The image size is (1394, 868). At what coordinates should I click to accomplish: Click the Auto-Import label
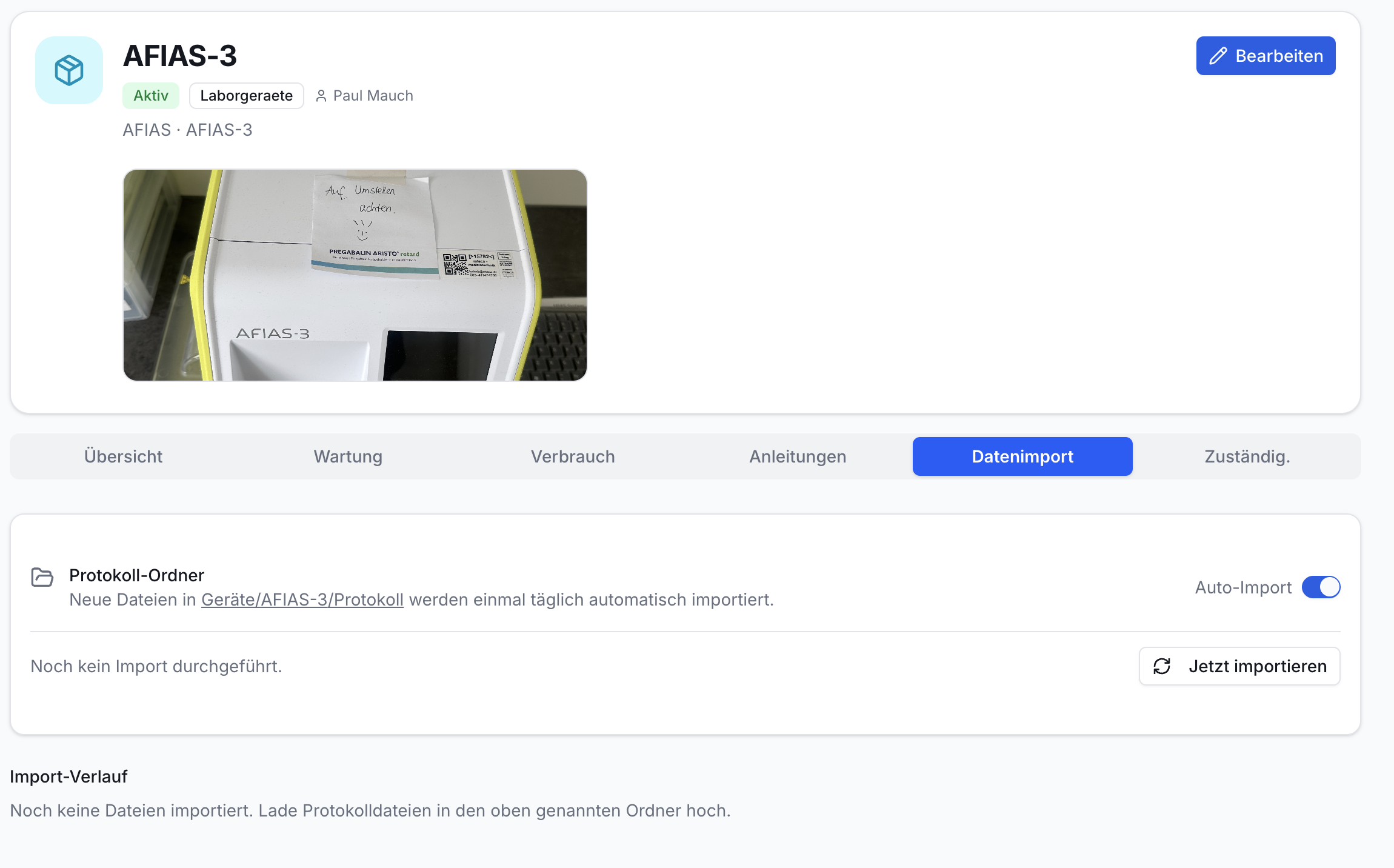click(1243, 587)
